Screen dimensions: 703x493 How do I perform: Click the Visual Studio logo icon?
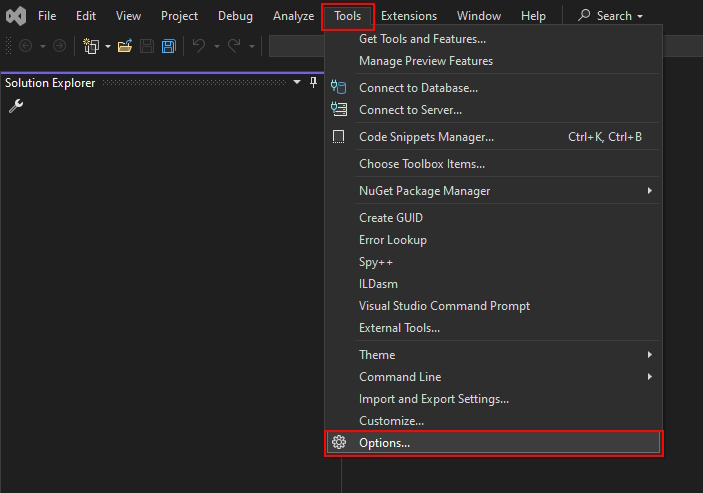click(16, 16)
